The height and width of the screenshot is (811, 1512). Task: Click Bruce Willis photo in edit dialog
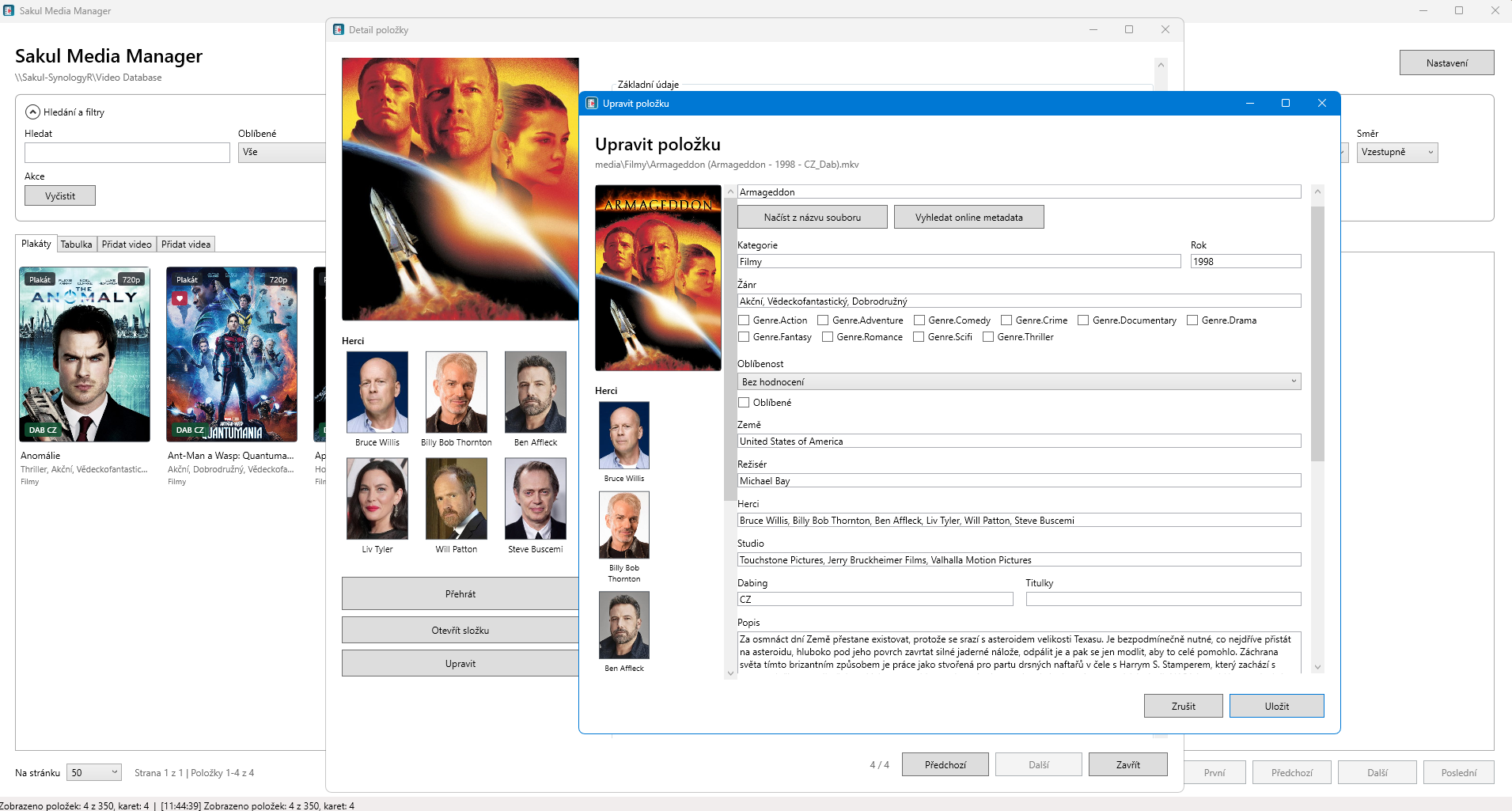pos(624,435)
